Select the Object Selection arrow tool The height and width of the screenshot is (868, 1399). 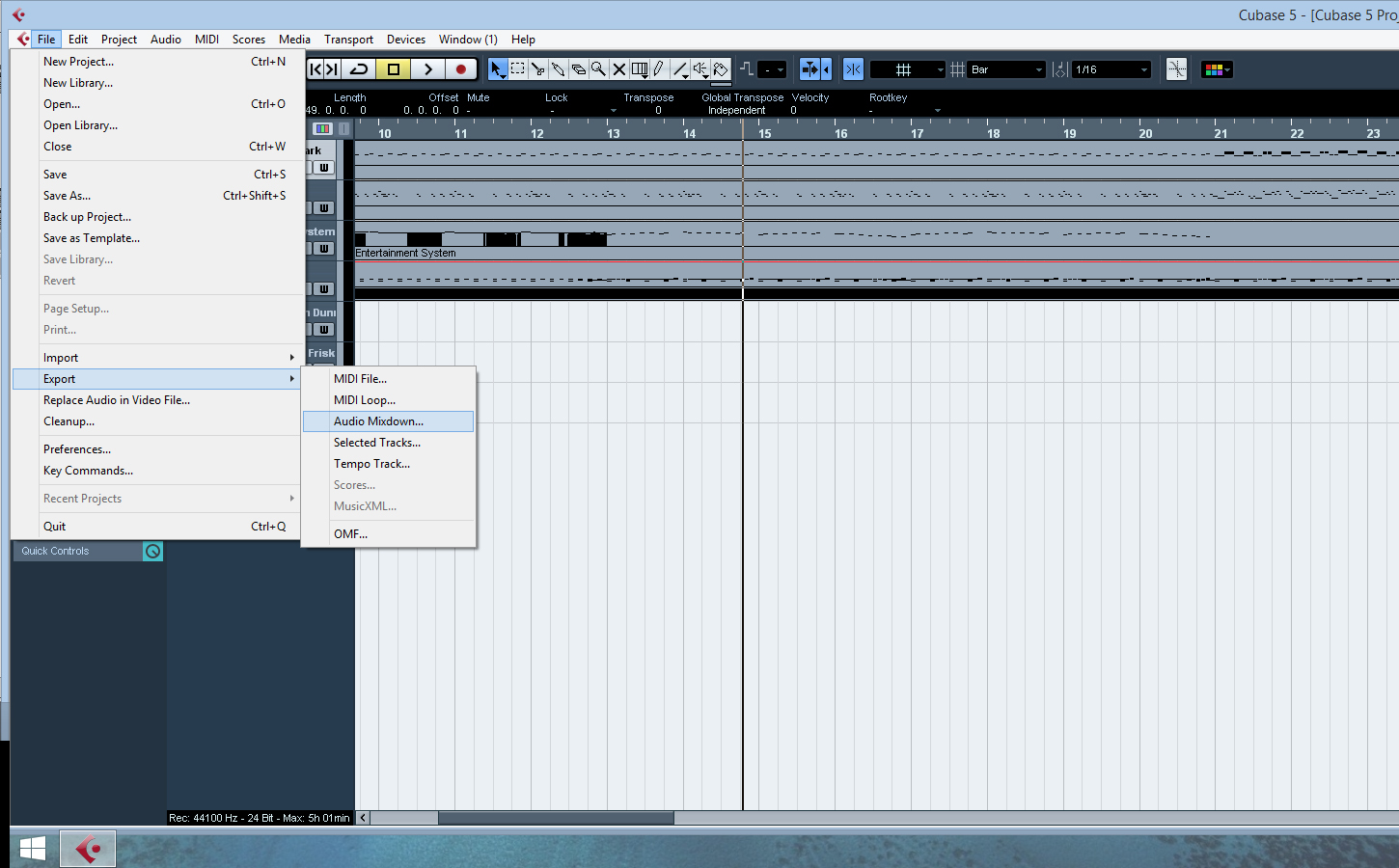tap(497, 69)
